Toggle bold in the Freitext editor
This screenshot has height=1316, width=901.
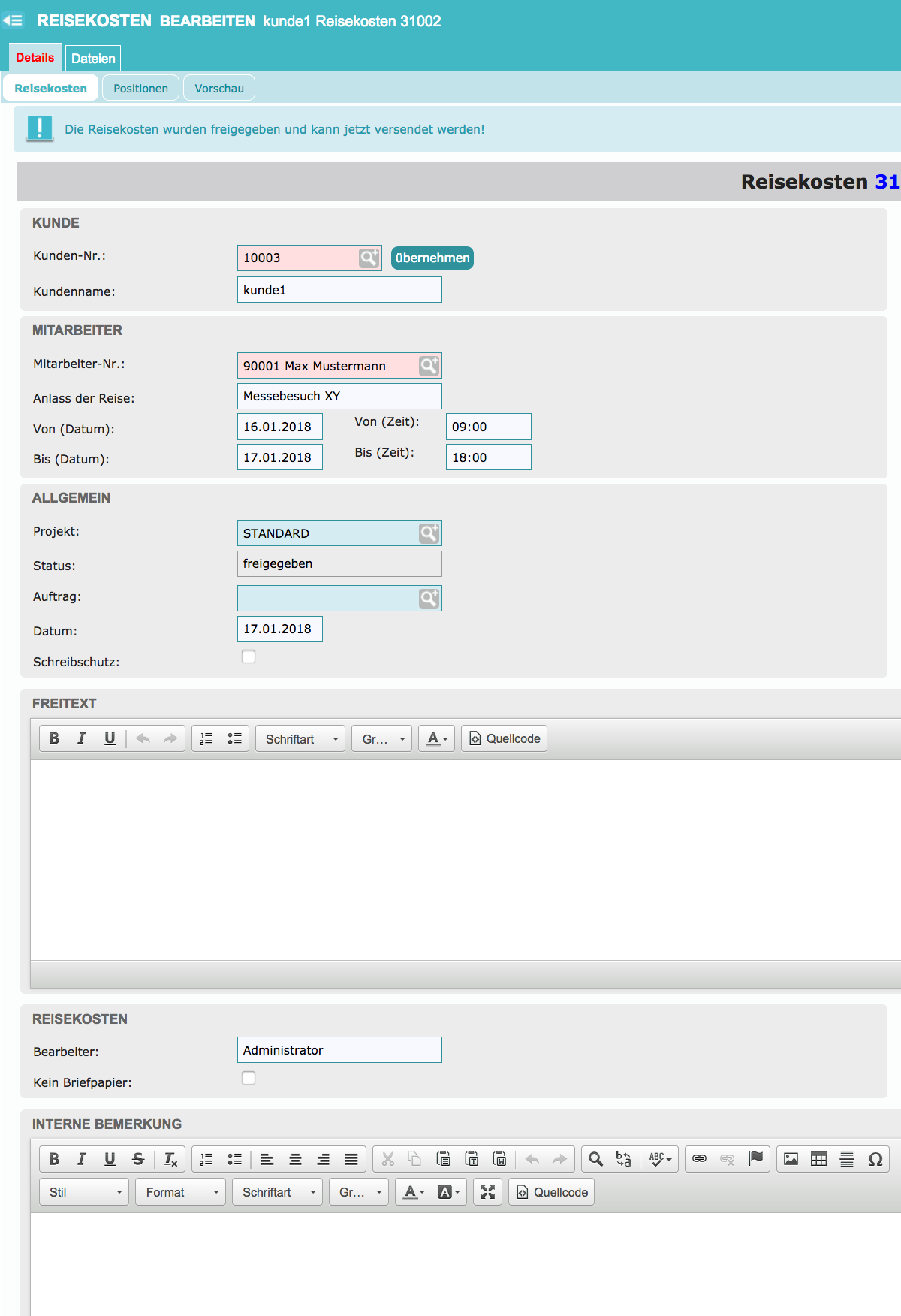pyautogui.click(x=54, y=738)
